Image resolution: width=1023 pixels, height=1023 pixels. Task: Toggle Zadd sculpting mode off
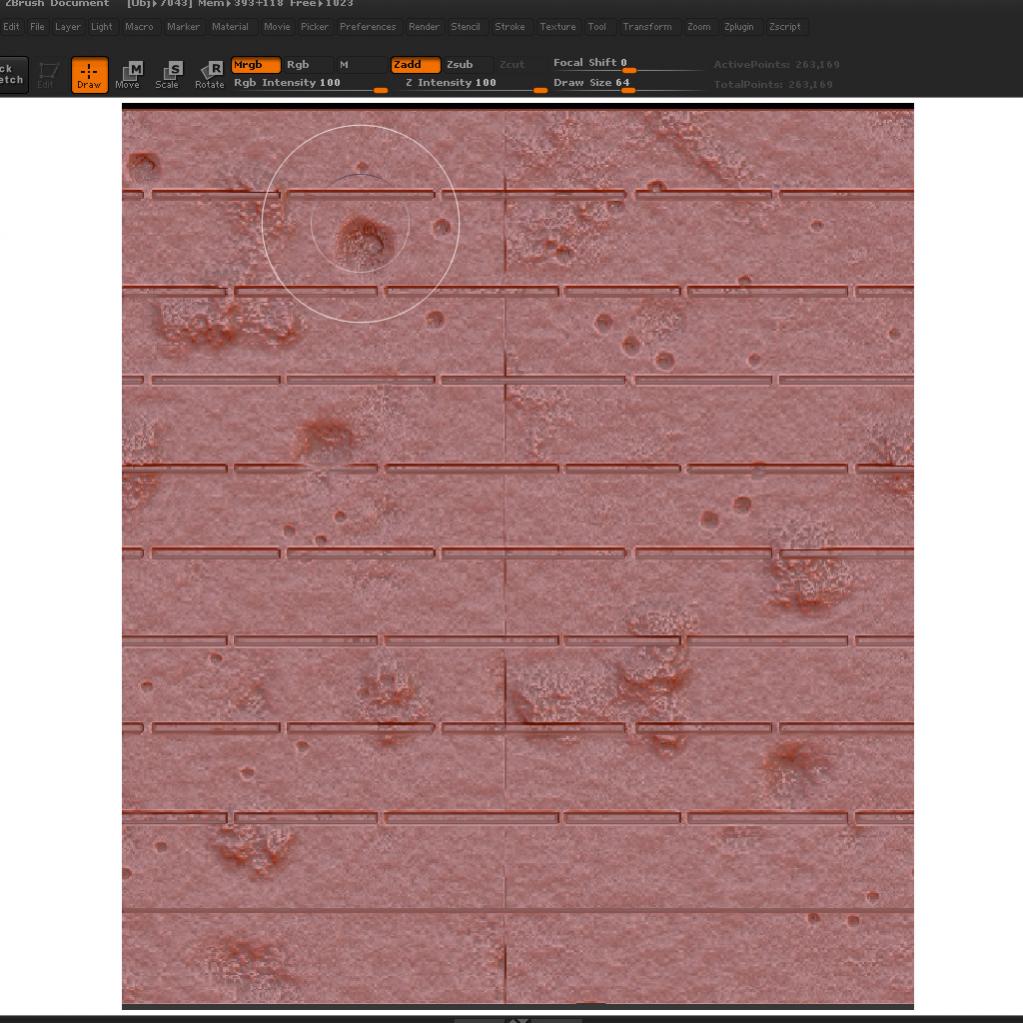414,64
